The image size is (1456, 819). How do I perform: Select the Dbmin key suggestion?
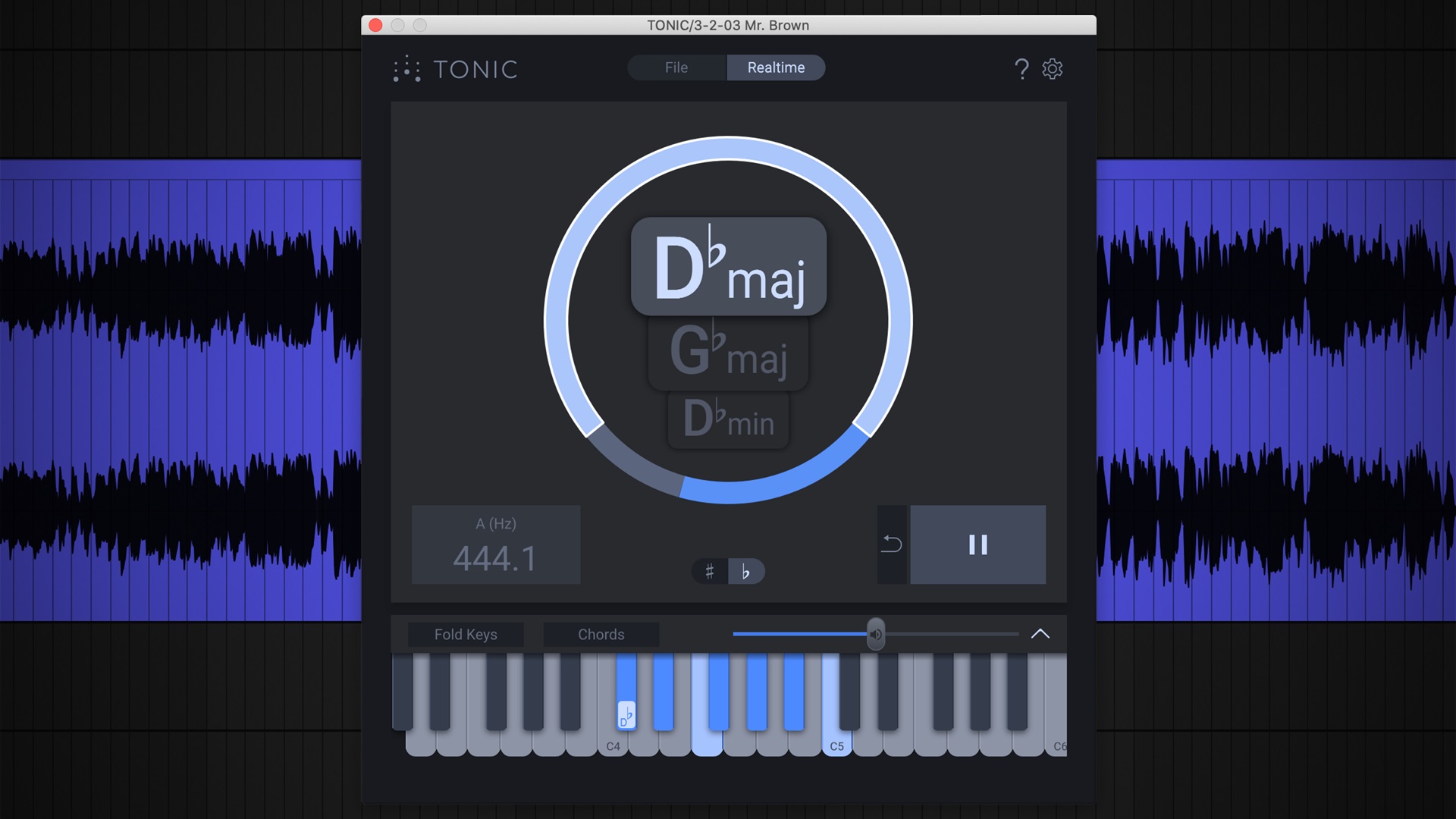[727, 422]
